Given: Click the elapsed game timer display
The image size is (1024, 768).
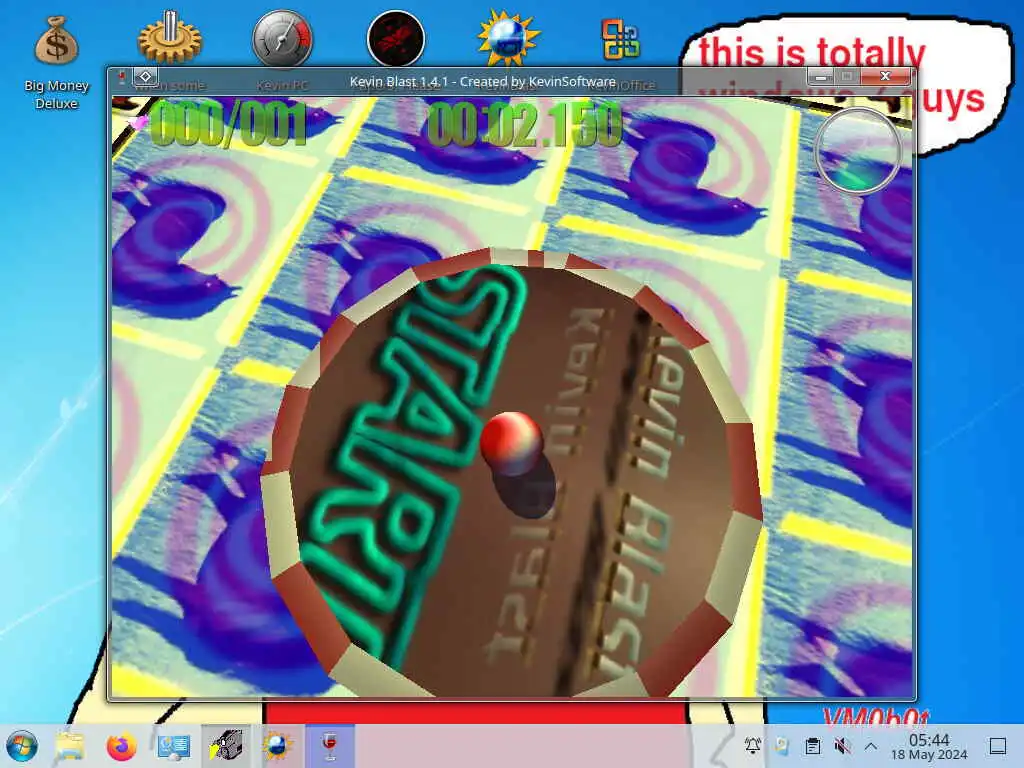Looking at the screenshot, I should pos(525,123).
